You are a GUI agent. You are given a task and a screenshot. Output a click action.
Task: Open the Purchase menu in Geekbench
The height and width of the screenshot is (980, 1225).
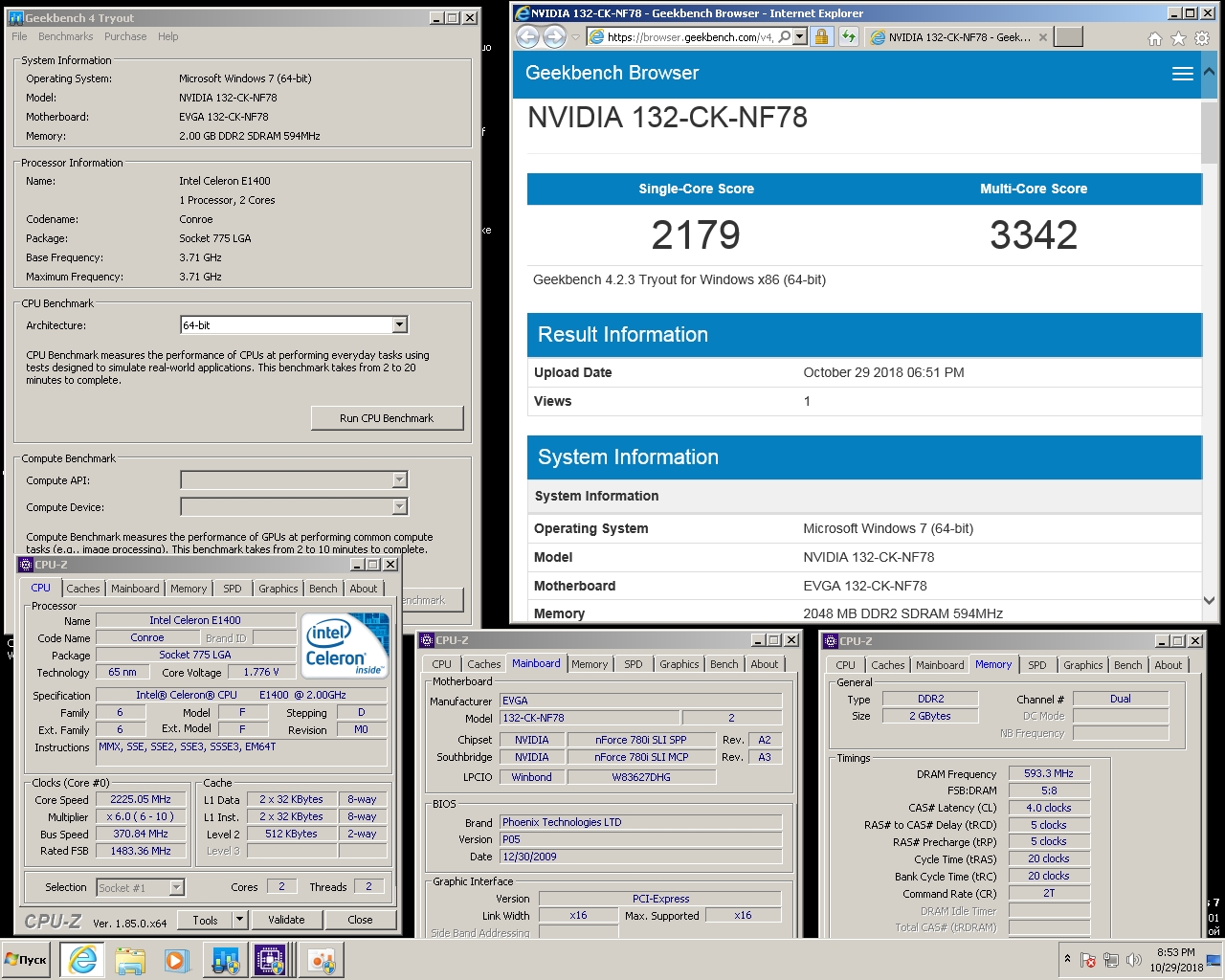coord(125,36)
